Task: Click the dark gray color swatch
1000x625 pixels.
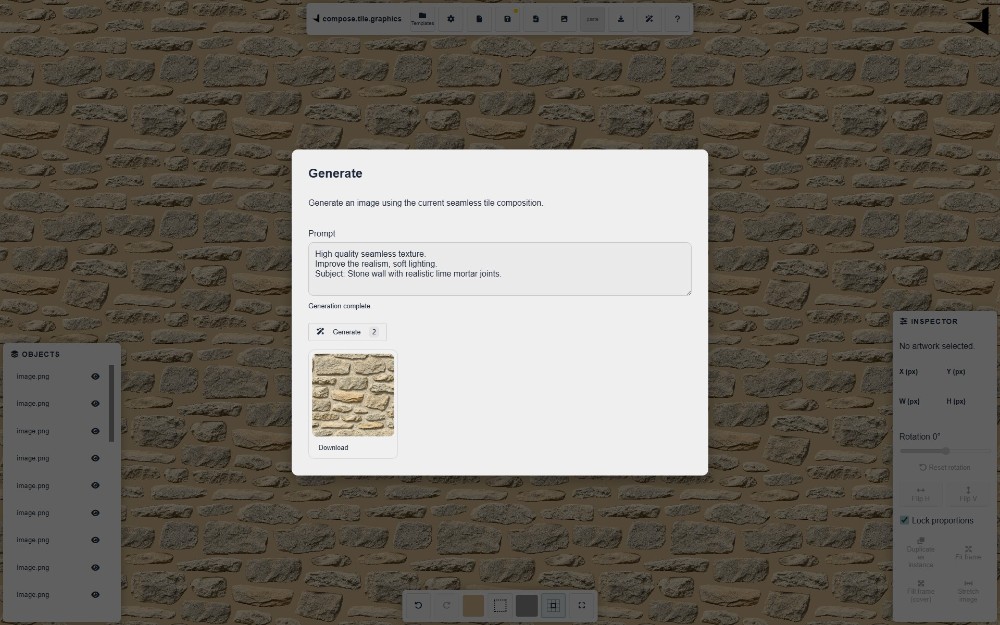Action: 527,605
